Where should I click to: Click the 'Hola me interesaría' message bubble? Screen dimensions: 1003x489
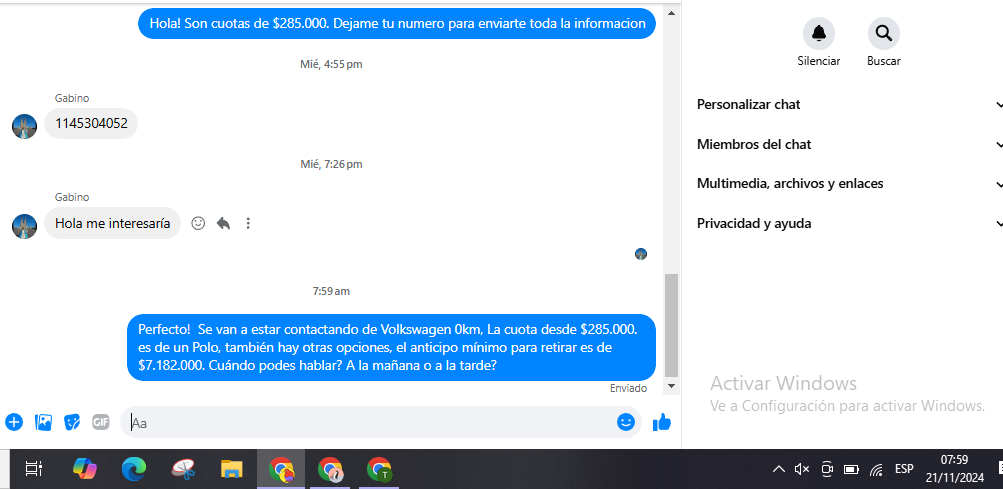coord(113,223)
